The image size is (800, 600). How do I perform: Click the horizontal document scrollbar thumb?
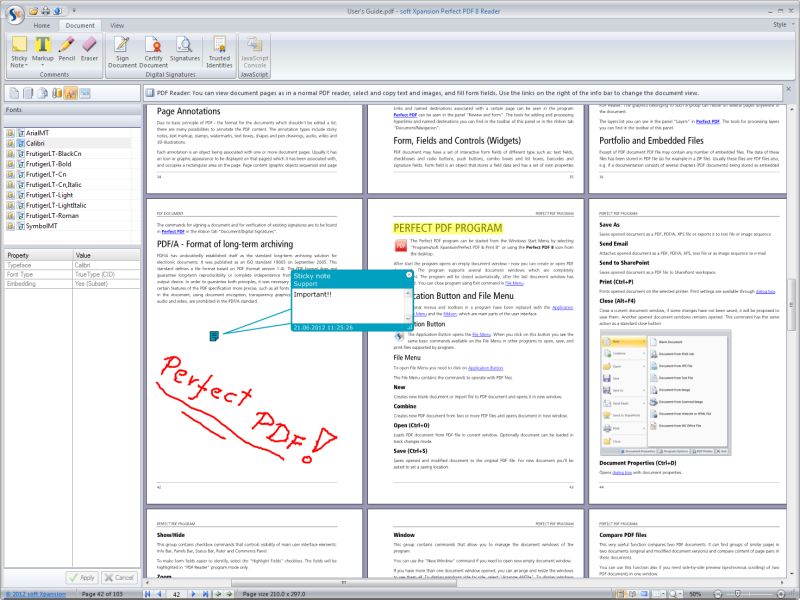click(x=343, y=582)
